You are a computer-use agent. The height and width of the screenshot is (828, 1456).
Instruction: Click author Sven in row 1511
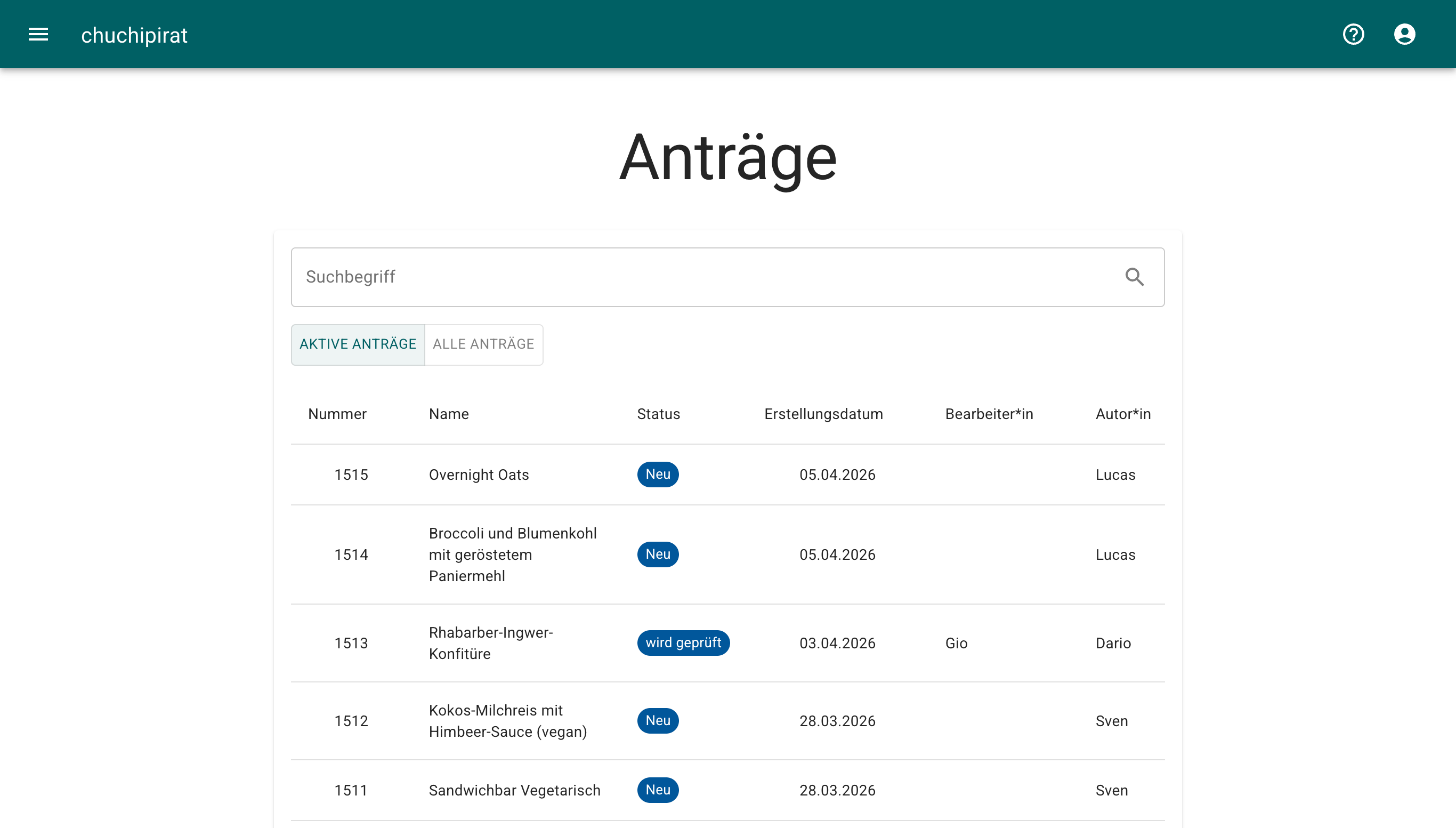(x=1112, y=791)
